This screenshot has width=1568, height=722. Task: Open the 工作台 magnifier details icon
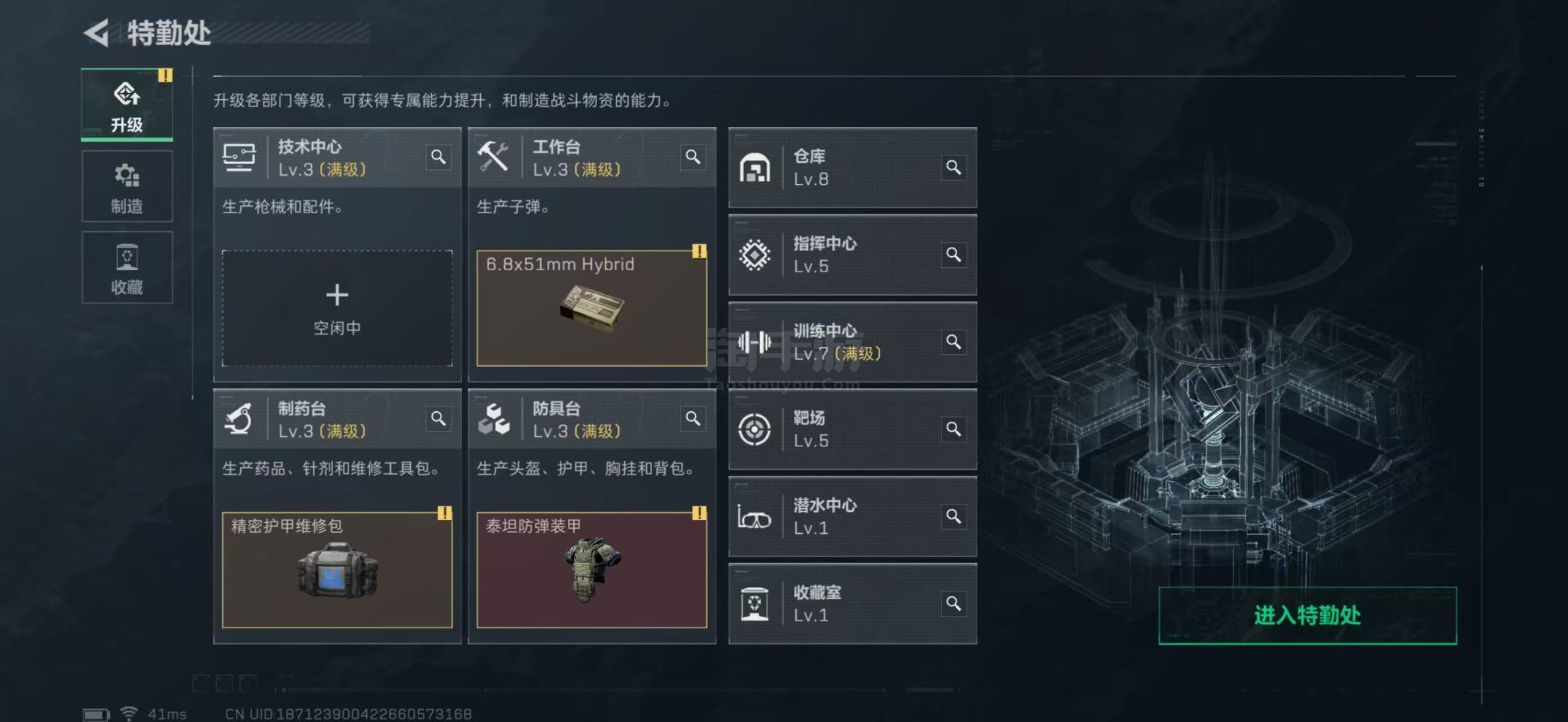click(x=693, y=158)
